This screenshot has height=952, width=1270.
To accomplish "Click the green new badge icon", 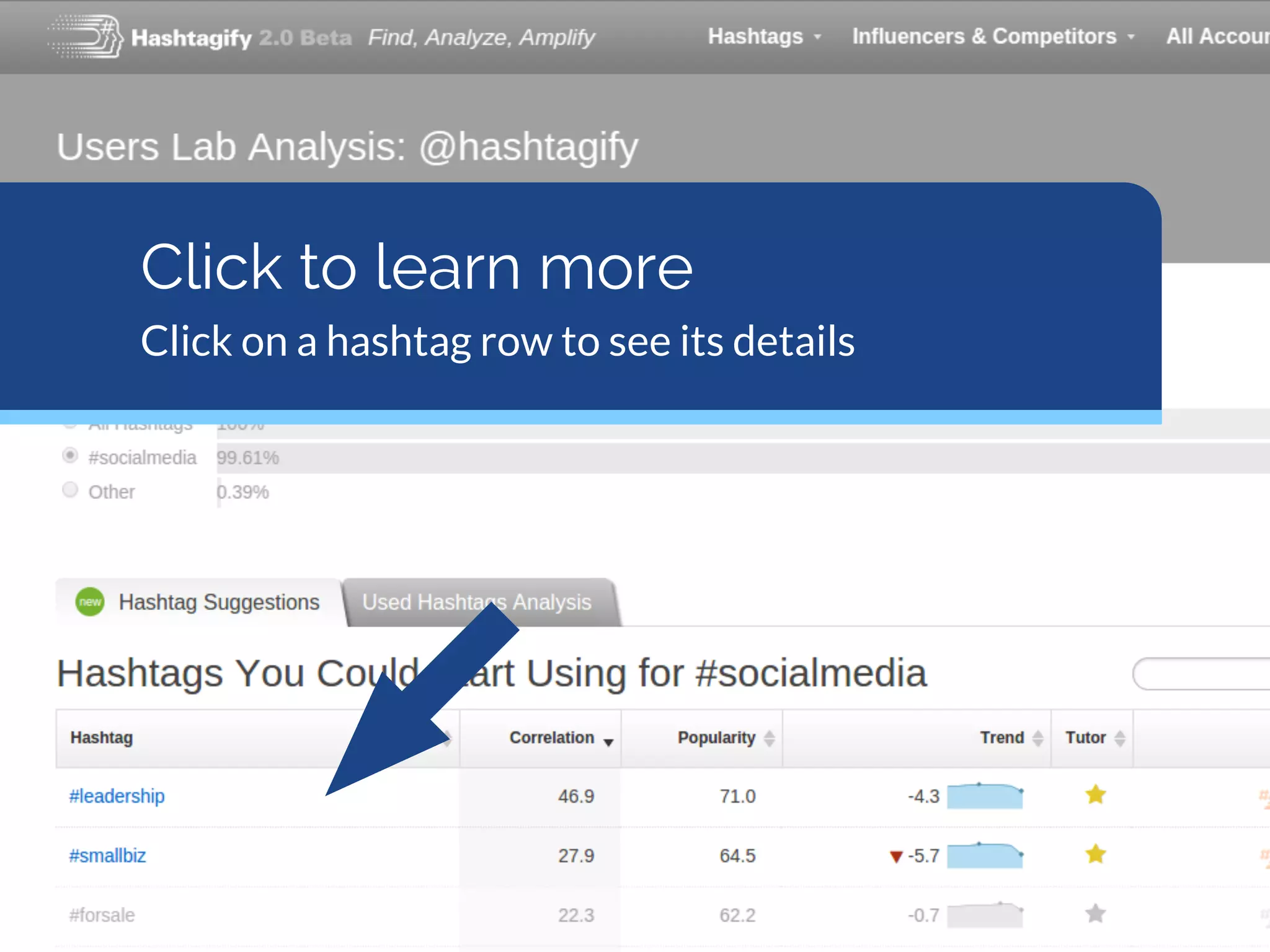I will 90,602.
